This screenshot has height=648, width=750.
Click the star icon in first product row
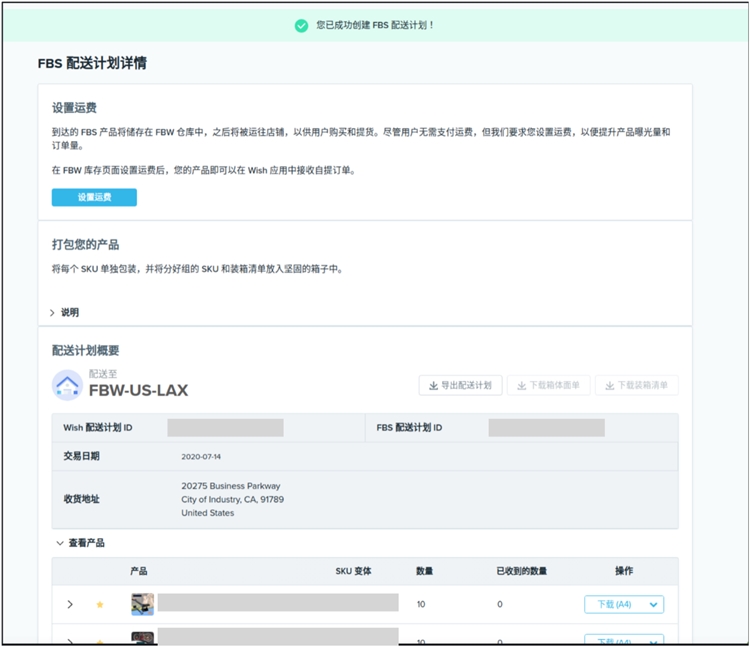coord(99,604)
